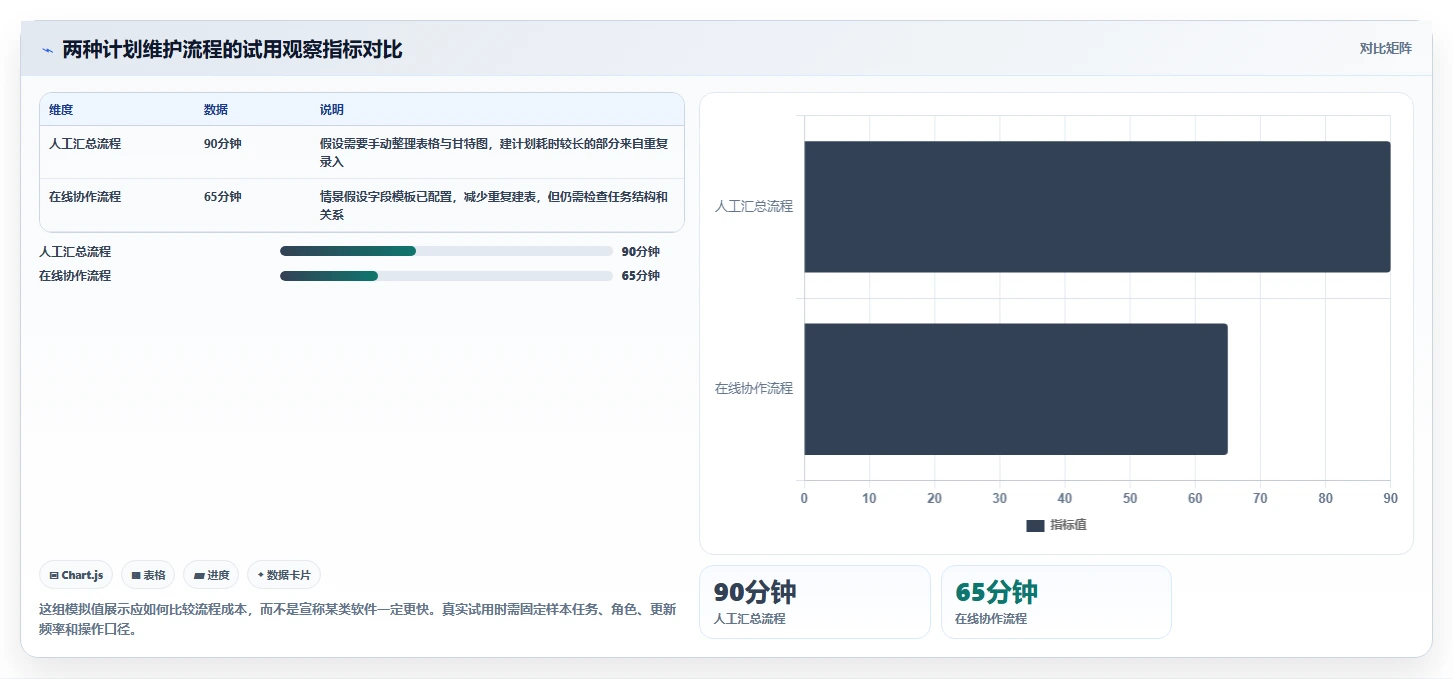Screen dimensions: 1453x679
Task: Click the 在线协作流程 progress bar
Action: pyautogui.click(x=446, y=276)
